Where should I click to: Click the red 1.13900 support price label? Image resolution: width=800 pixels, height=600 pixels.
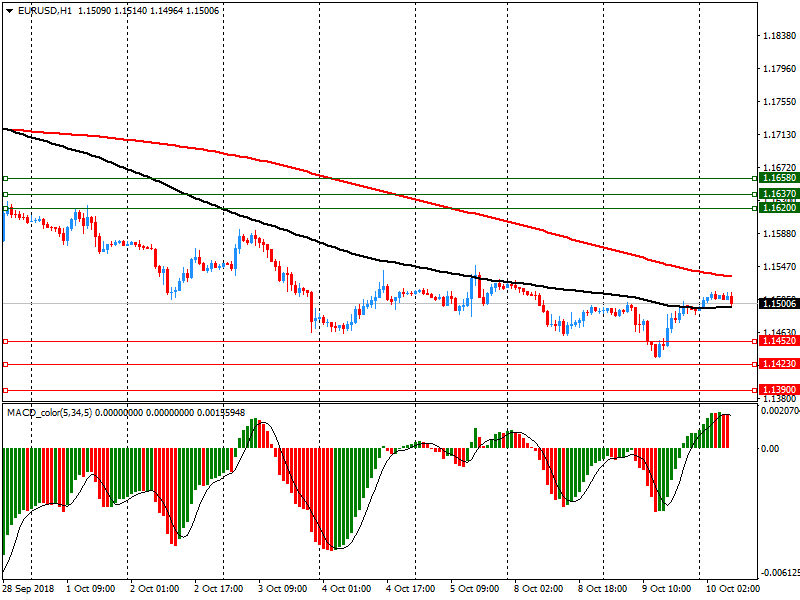[x=778, y=390]
